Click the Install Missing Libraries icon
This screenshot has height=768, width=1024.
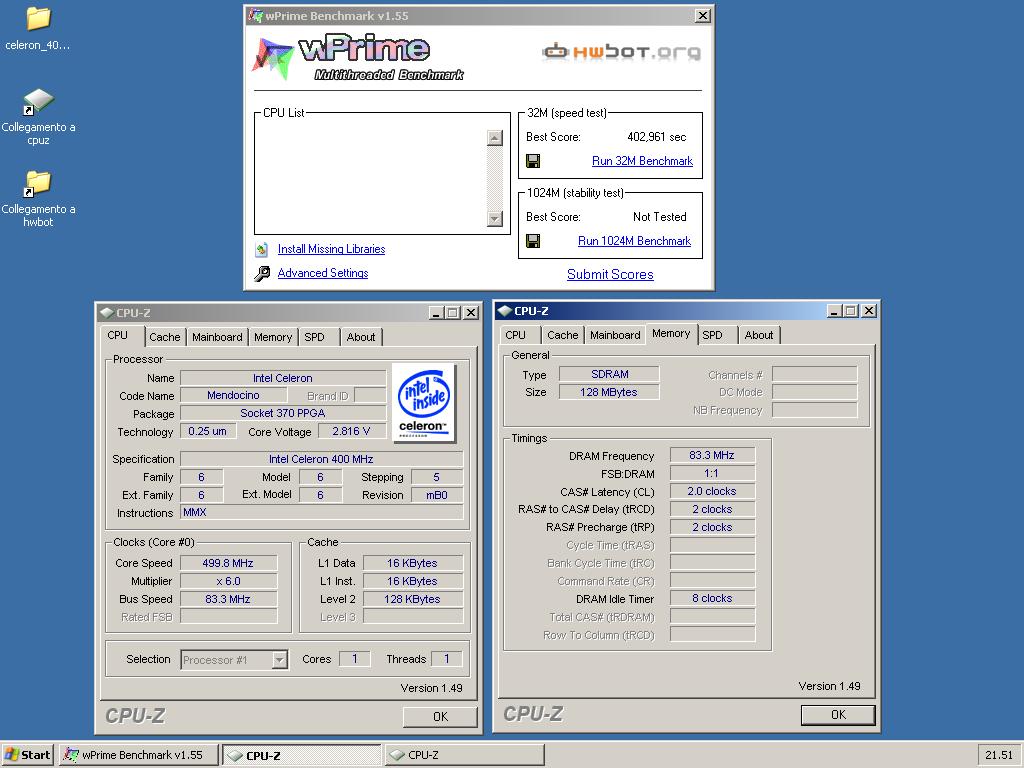point(262,249)
